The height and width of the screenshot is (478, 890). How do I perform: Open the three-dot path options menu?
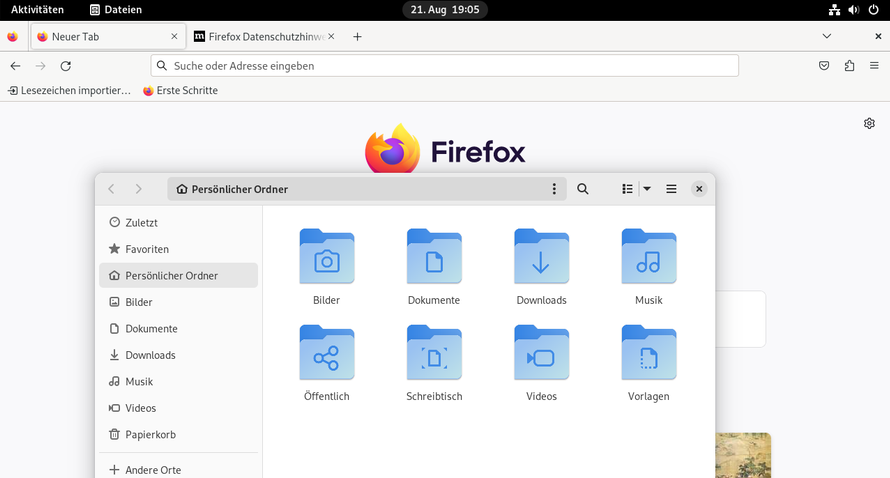click(554, 189)
